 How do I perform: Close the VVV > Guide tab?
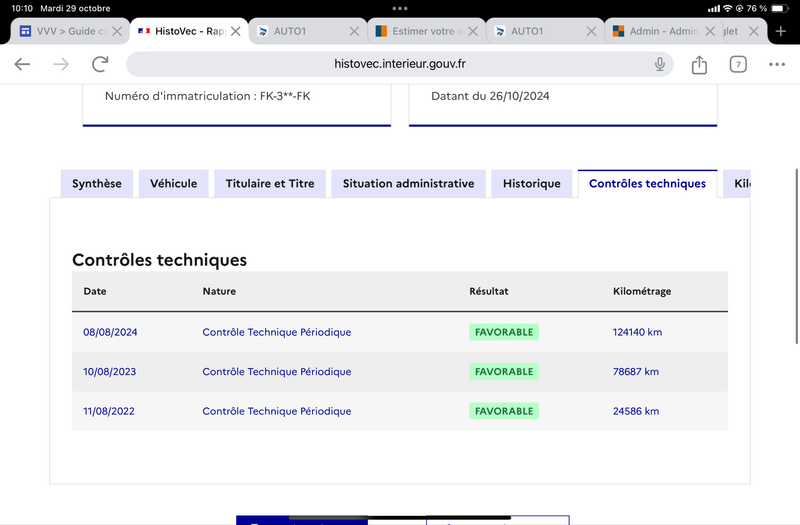117,31
